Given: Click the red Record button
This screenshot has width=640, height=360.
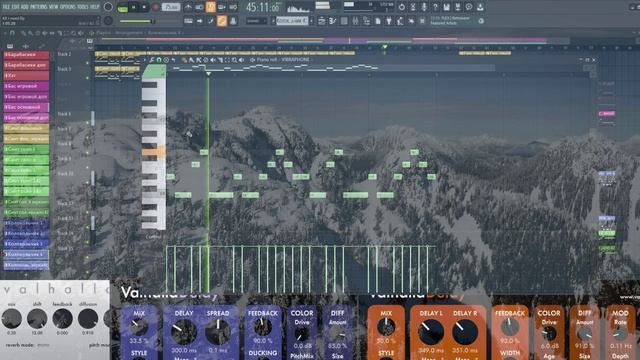Looking at the screenshot, I should (x=156, y=7).
